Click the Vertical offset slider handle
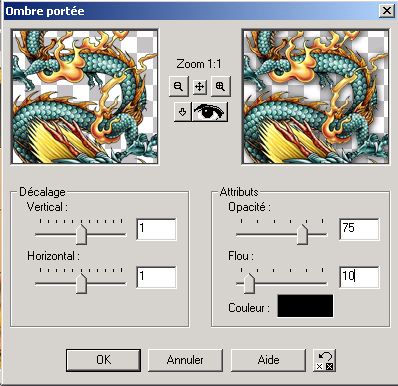This screenshot has width=398, height=386. click(81, 234)
